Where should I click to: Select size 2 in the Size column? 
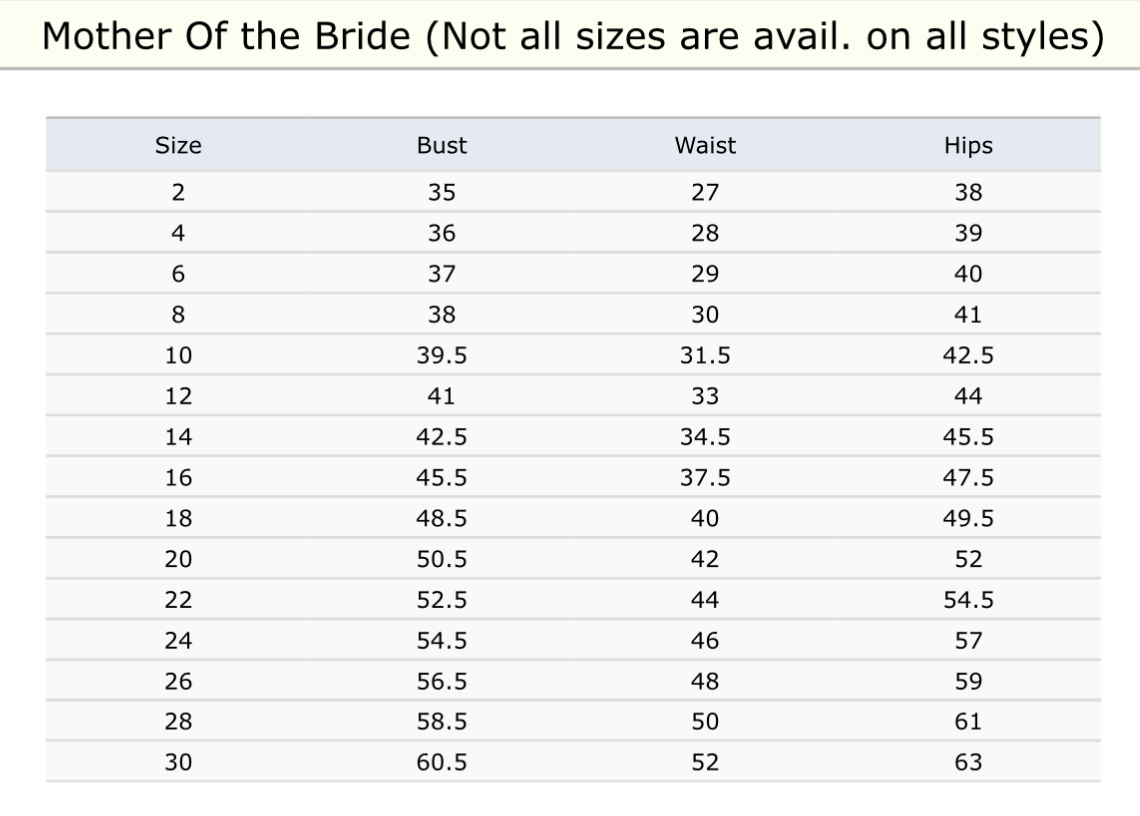178,193
